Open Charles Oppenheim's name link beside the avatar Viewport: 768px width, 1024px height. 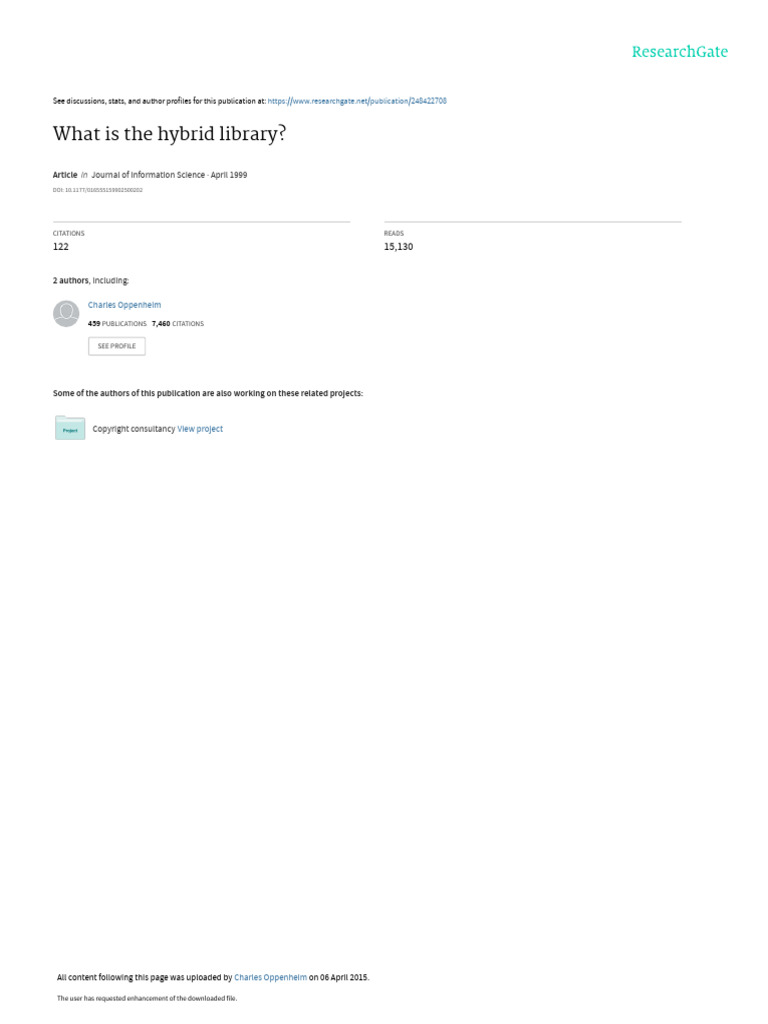click(124, 305)
